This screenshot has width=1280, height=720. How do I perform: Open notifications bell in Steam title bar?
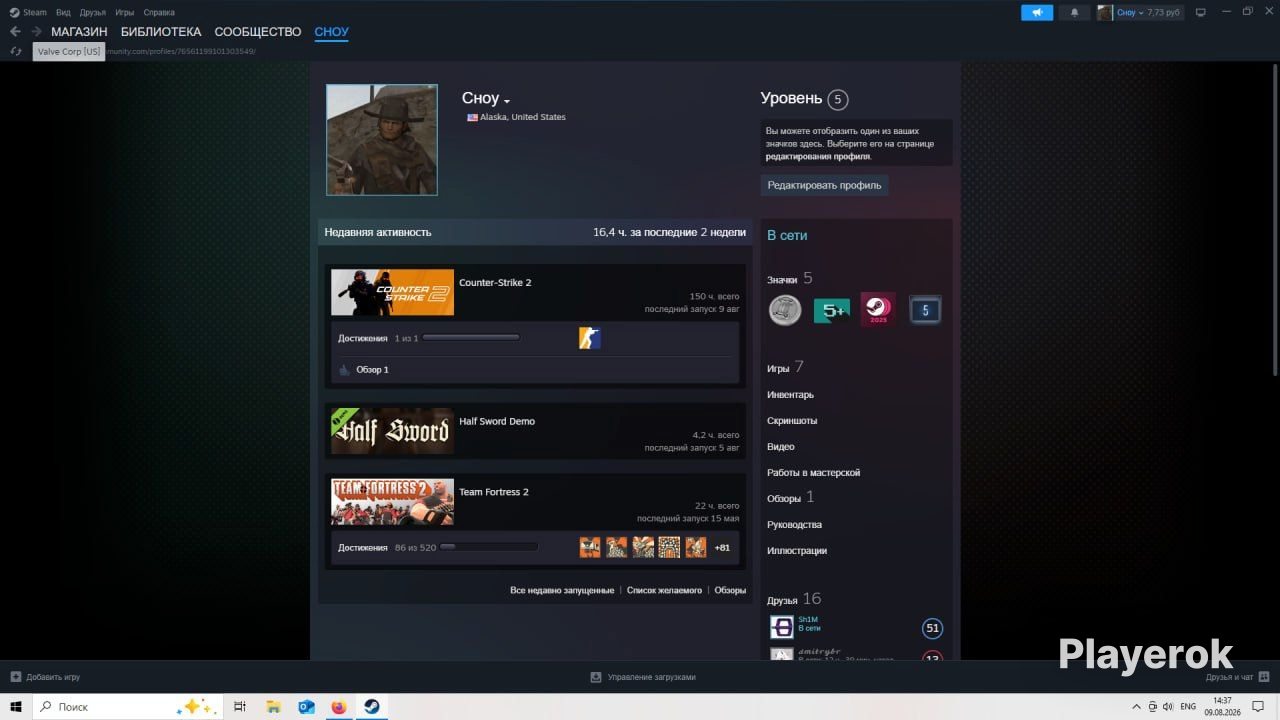(1075, 12)
